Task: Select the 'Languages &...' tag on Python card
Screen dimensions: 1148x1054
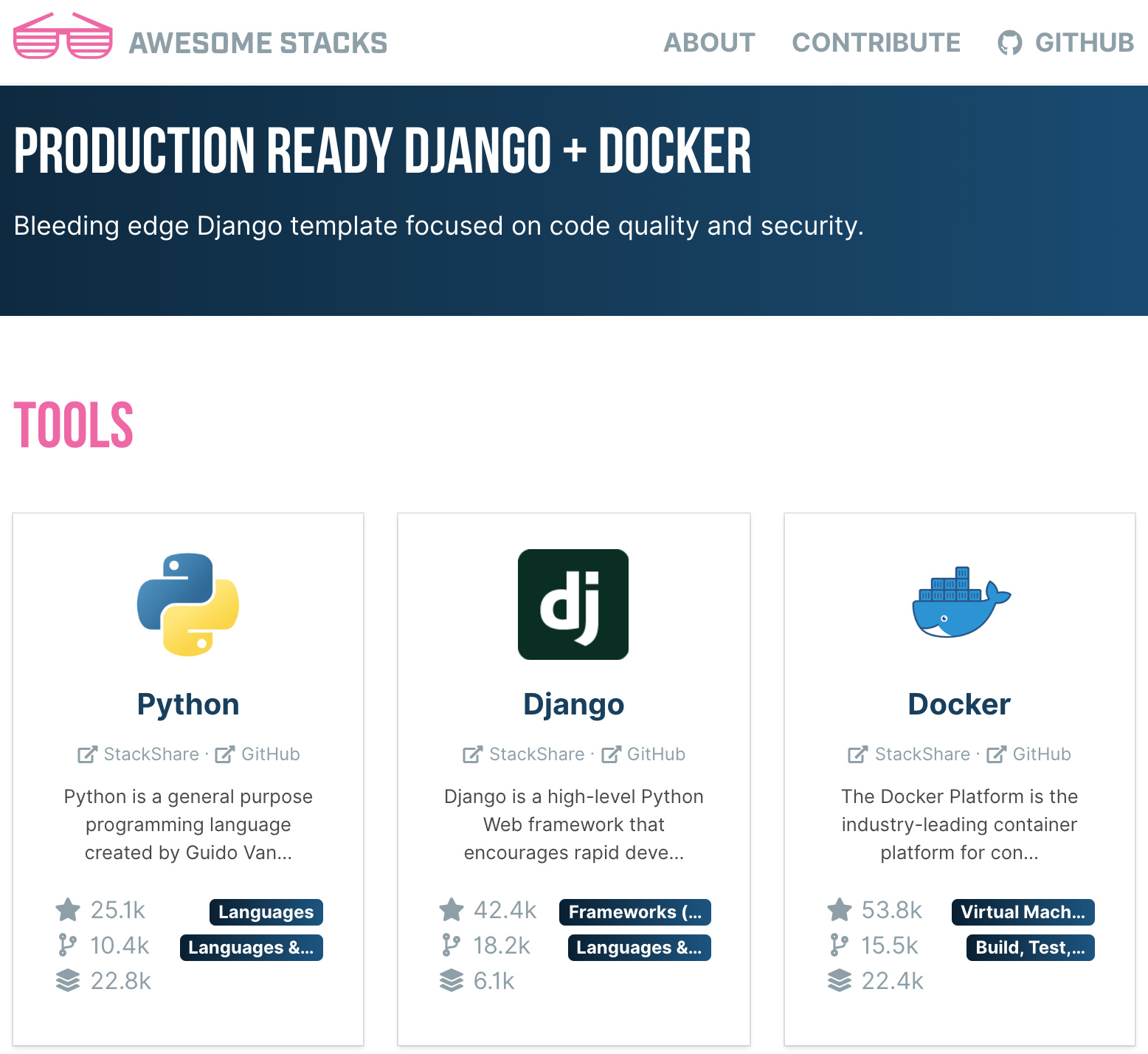Action: pos(252,948)
